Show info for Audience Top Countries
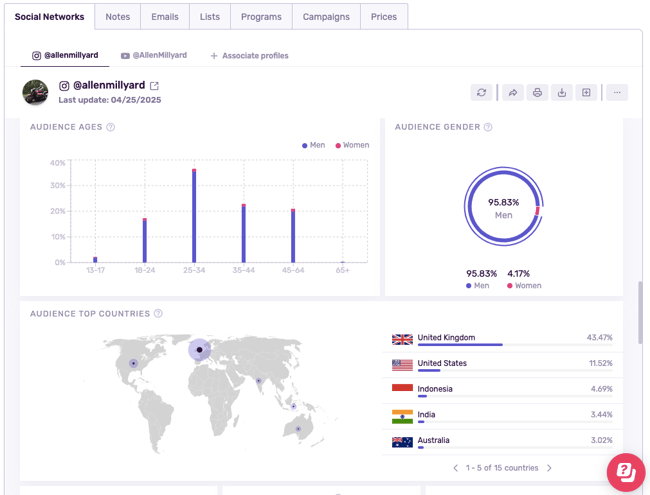The height and width of the screenshot is (495, 650). (x=158, y=314)
